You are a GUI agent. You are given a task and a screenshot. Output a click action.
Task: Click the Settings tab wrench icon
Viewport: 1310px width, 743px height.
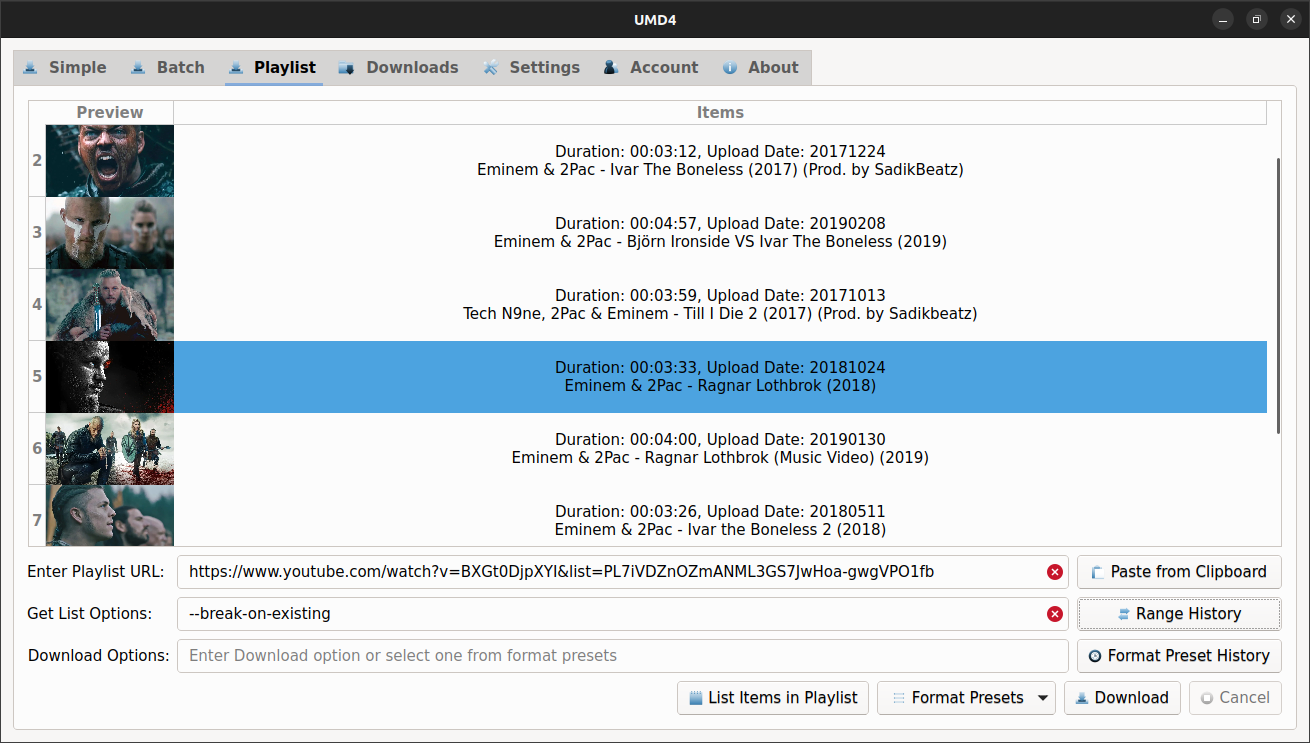coord(491,67)
